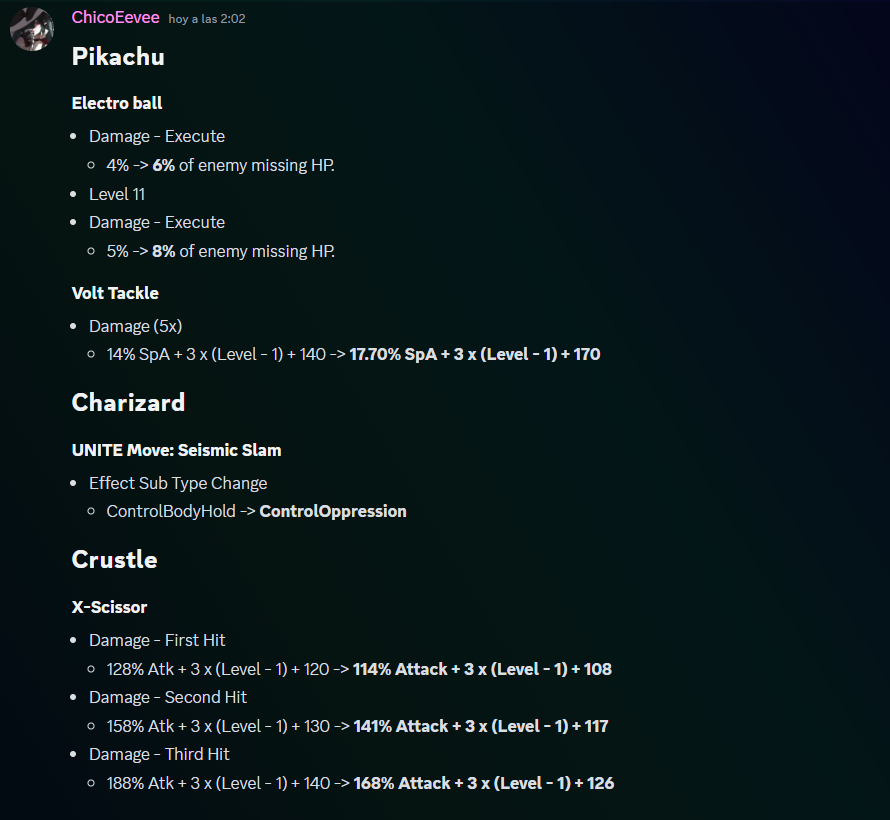Click the 'Damage - Second Hit' bullet
890x820 pixels.
point(168,697)
